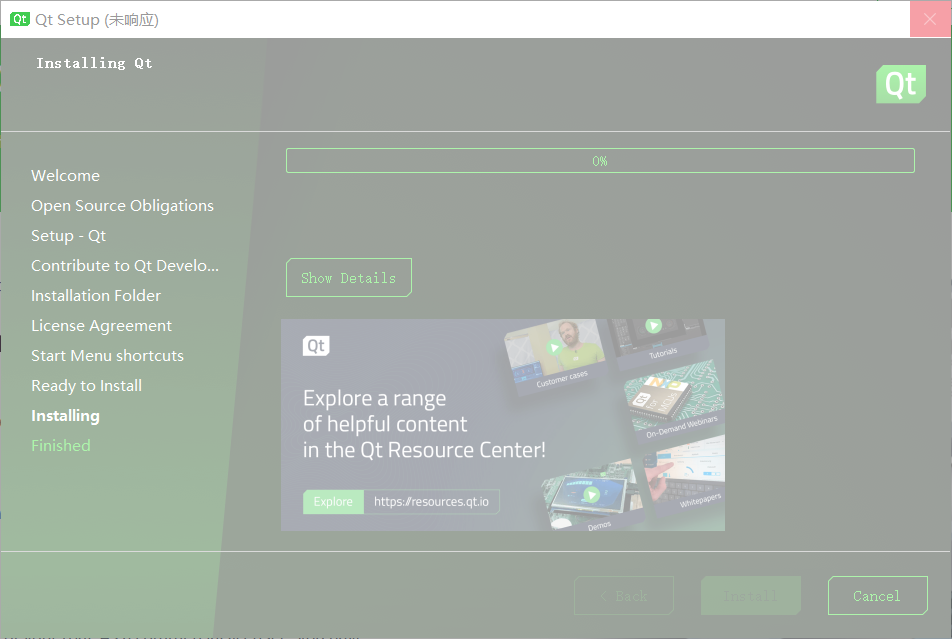Click the Installing Qt heading
This screenshot has width=952, height=639.
coord(94,63)
